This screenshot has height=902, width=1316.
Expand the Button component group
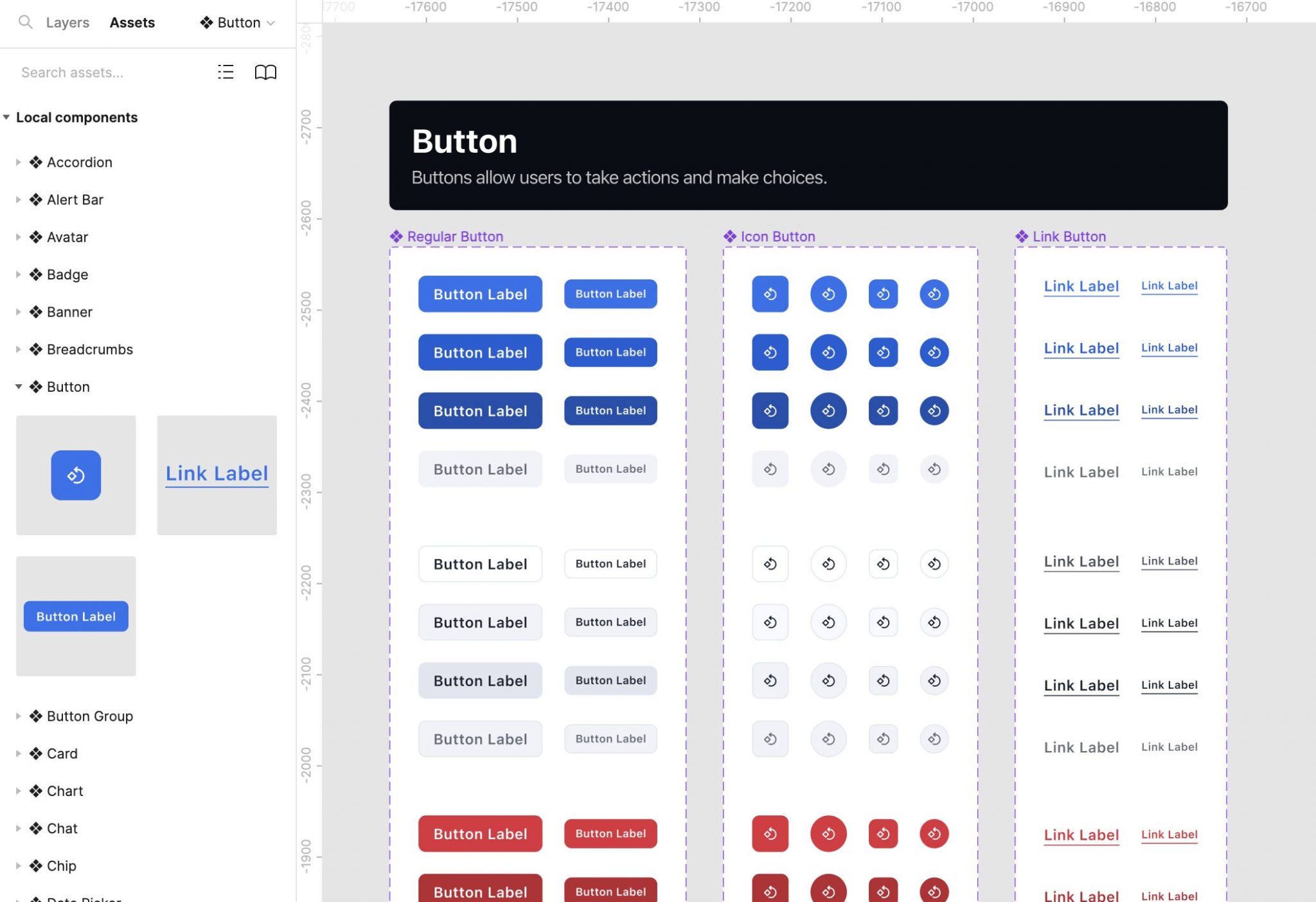[x=19, y=387]
